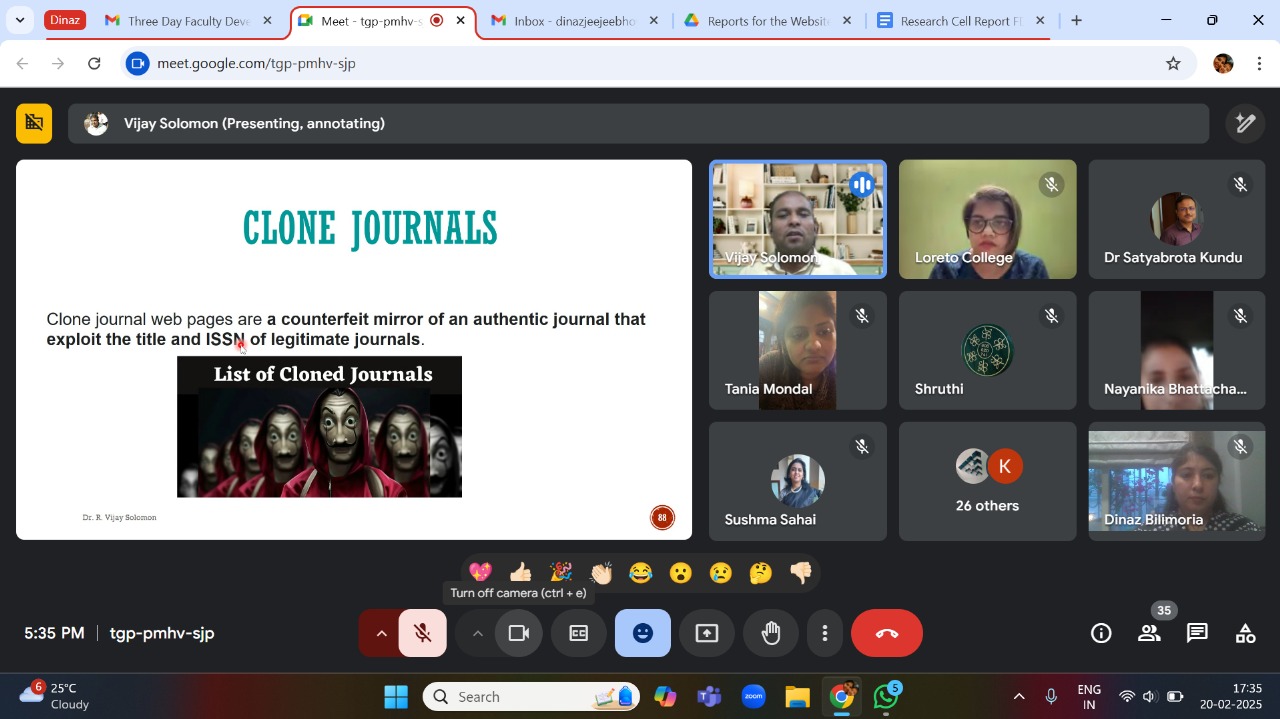Turn off the camera
Image resolution: width=1280 pixels, height=719 pixels.
click(x=519, y=633)
